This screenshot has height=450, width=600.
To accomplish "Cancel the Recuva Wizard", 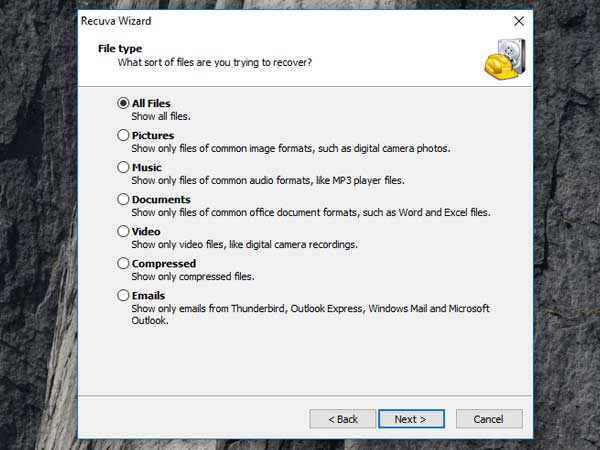I will [x=489, y=419].
